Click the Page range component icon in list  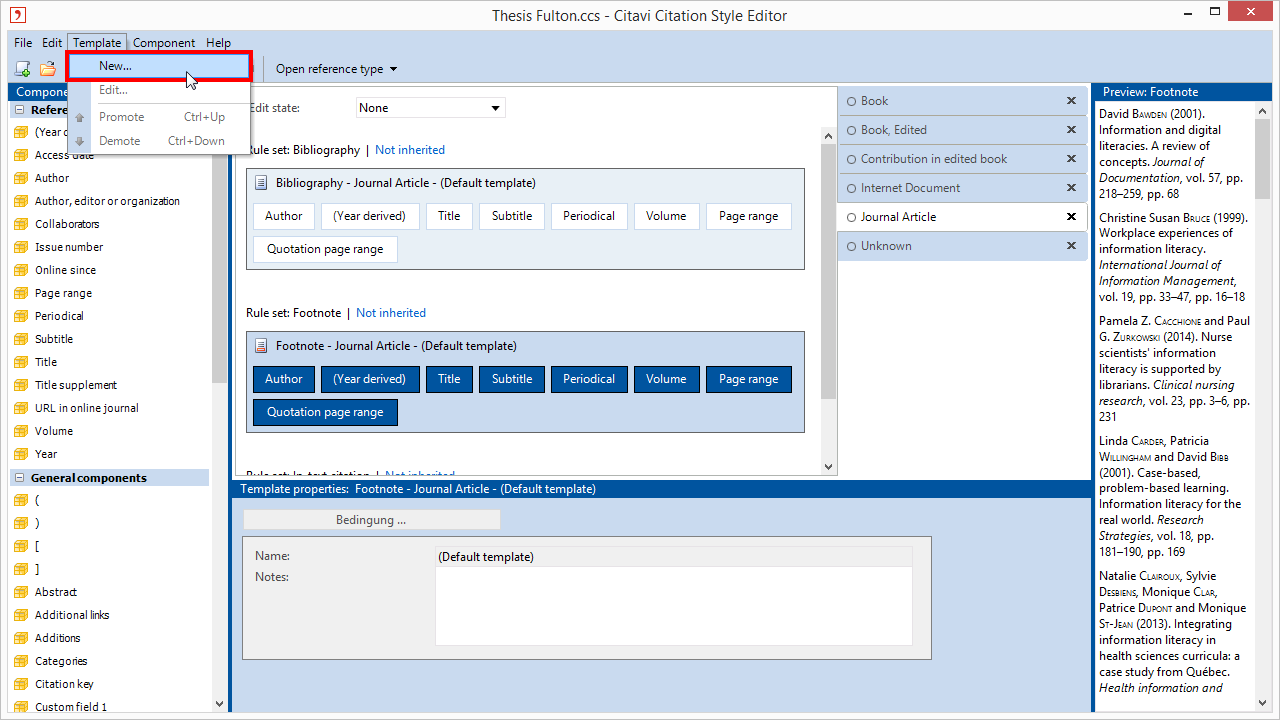[21, 293]
